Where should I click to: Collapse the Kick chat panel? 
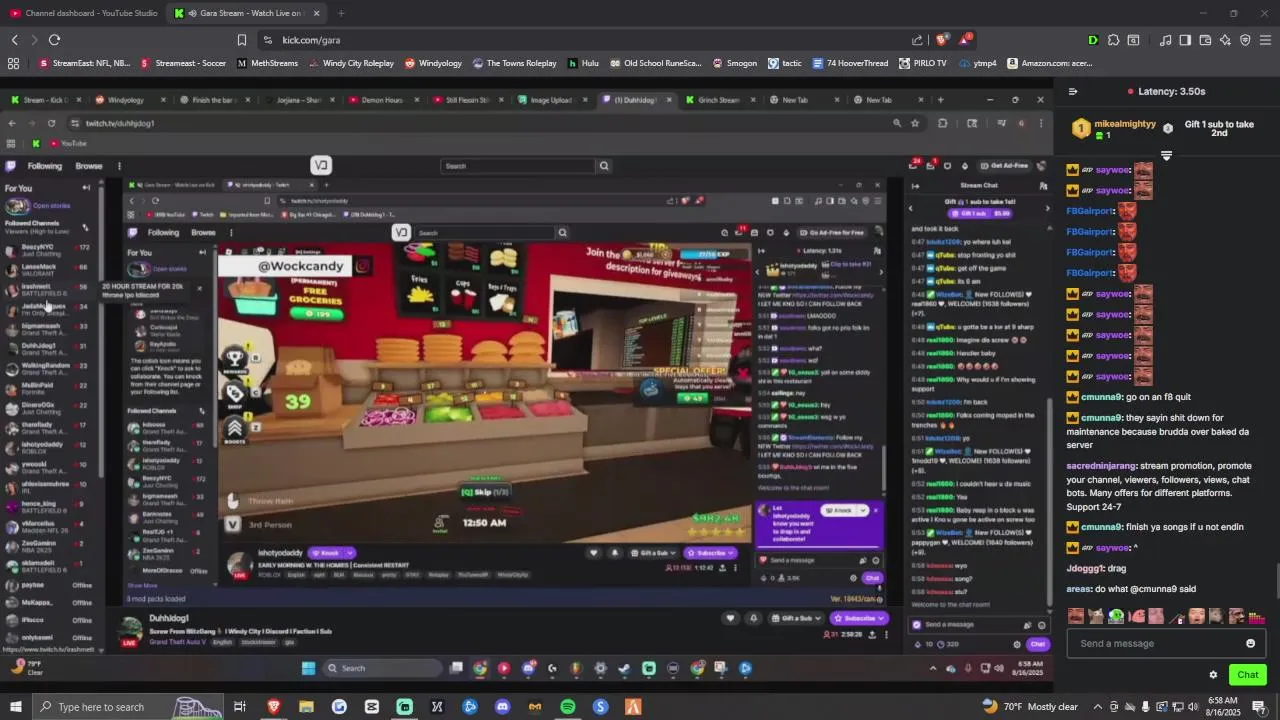(1073, 91)
